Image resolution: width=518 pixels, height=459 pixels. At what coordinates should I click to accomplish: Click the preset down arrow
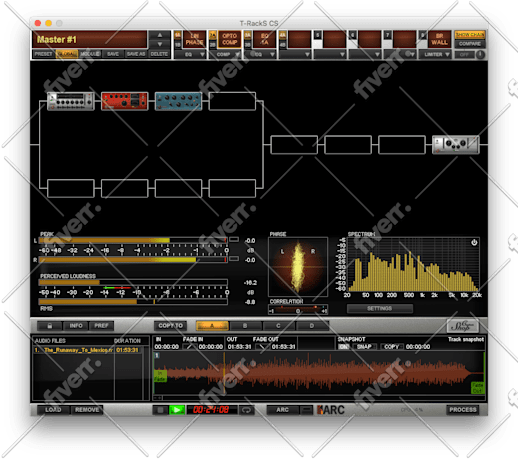pyautogui.click(x=160, y=44)
